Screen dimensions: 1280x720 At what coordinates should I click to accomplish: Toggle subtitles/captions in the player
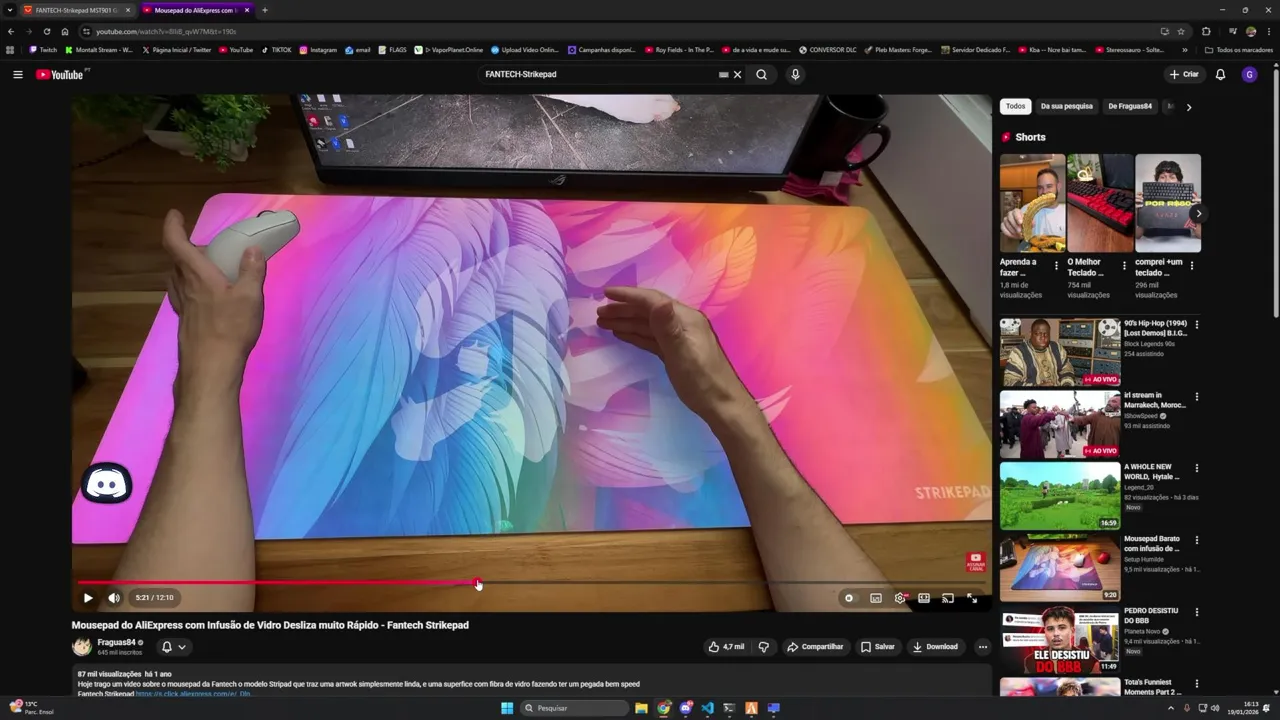click(x=876, y=598)
